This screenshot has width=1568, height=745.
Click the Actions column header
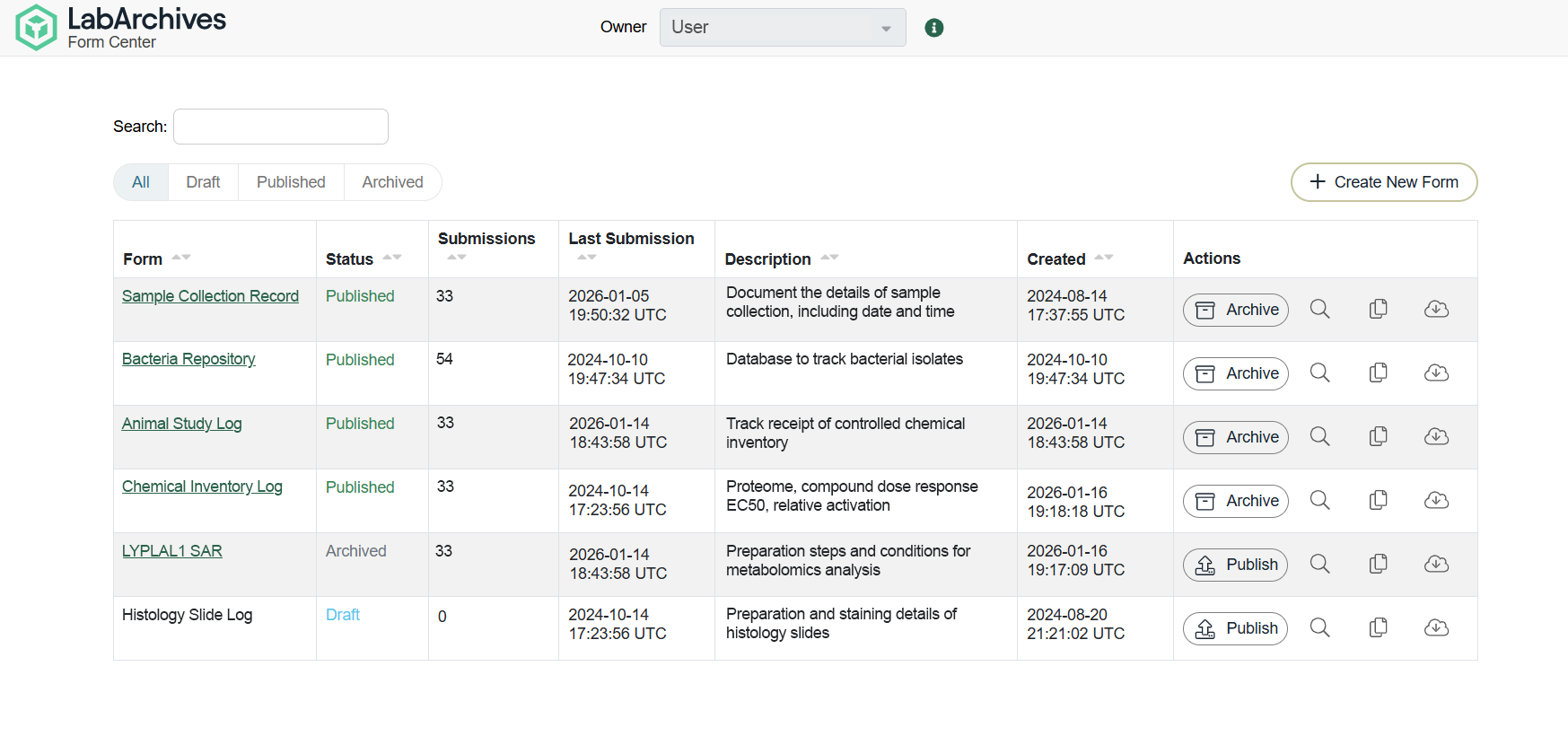click(x=1212, y=259)
